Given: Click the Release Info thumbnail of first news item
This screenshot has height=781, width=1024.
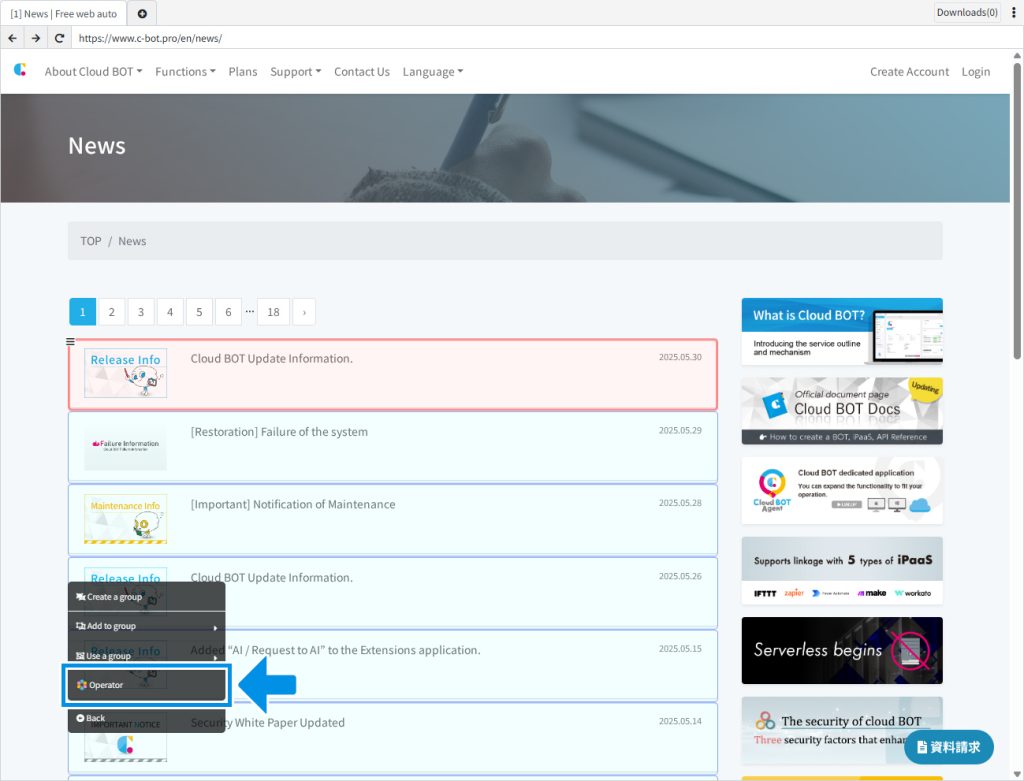Looking at the screenshot, I should click(125, 373).
